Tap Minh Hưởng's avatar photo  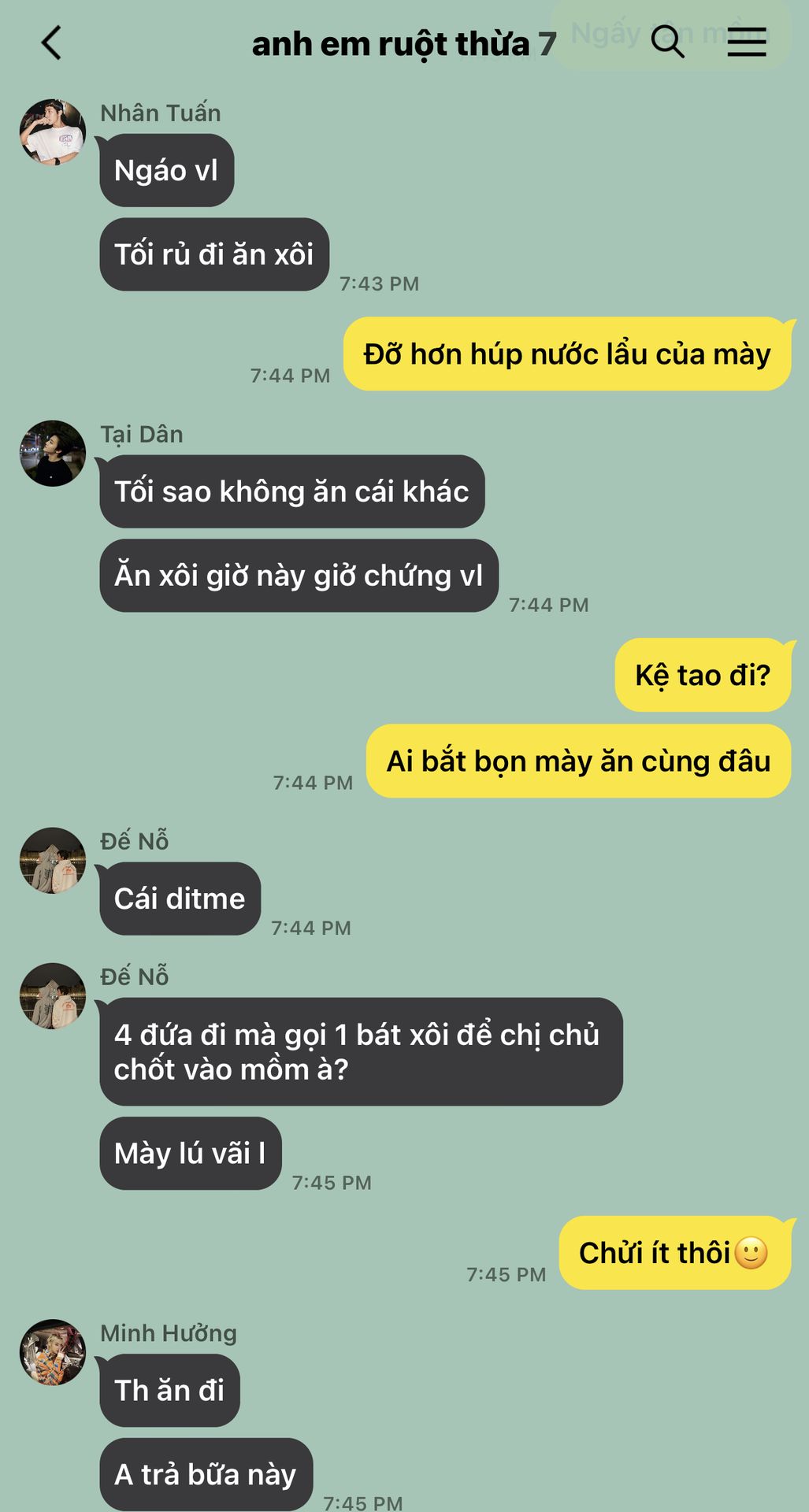[x=53, y=1352]
